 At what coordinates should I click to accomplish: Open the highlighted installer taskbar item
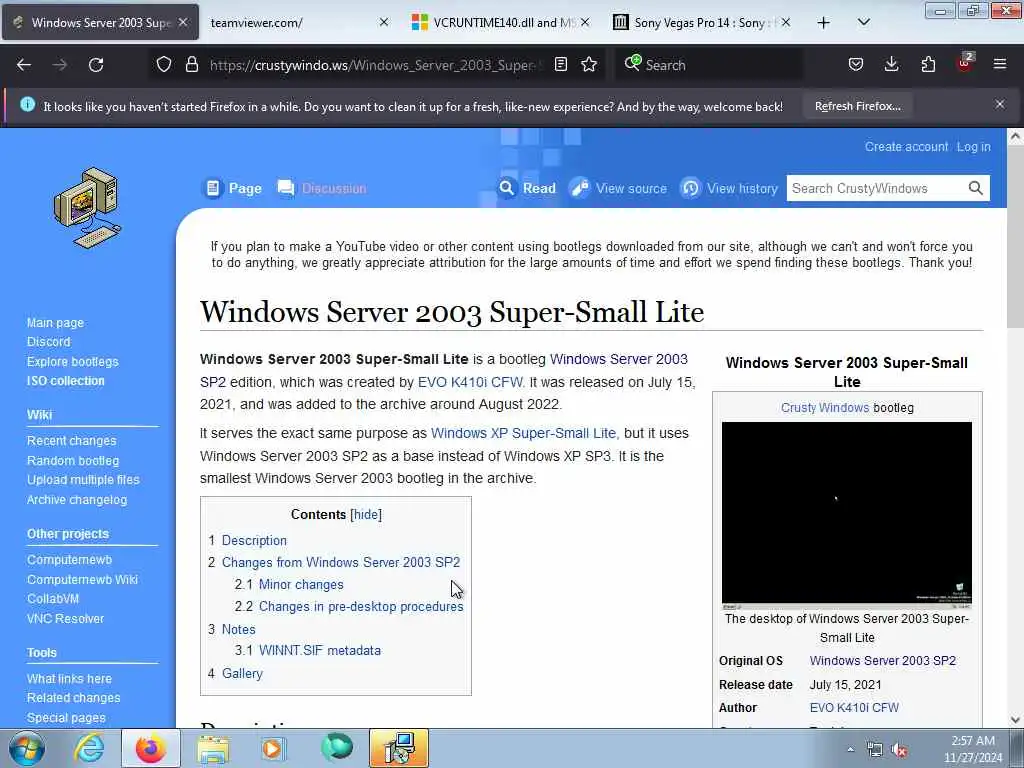[399, 748]
